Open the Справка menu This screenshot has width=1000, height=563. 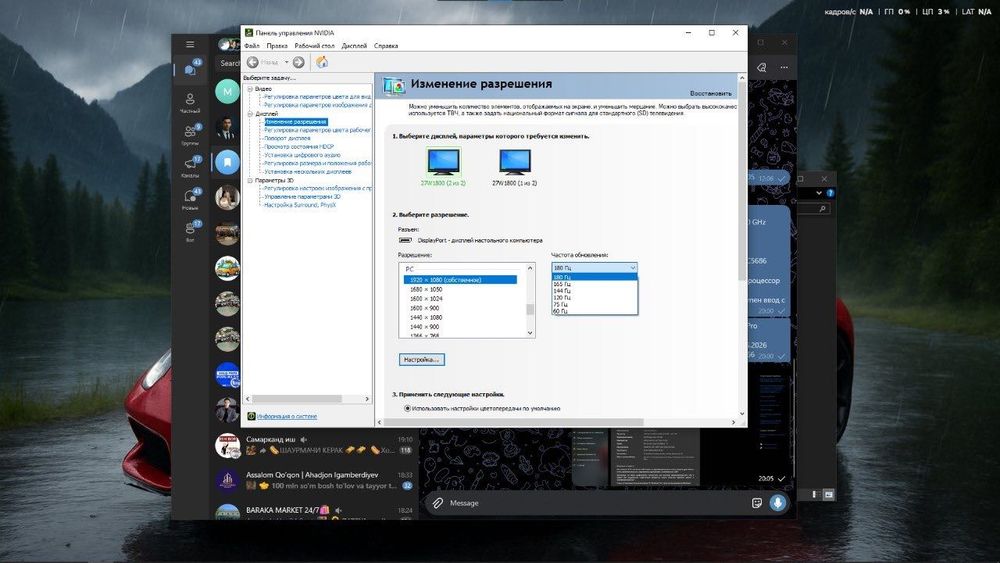pyautogui.click(x=386, y=46)
